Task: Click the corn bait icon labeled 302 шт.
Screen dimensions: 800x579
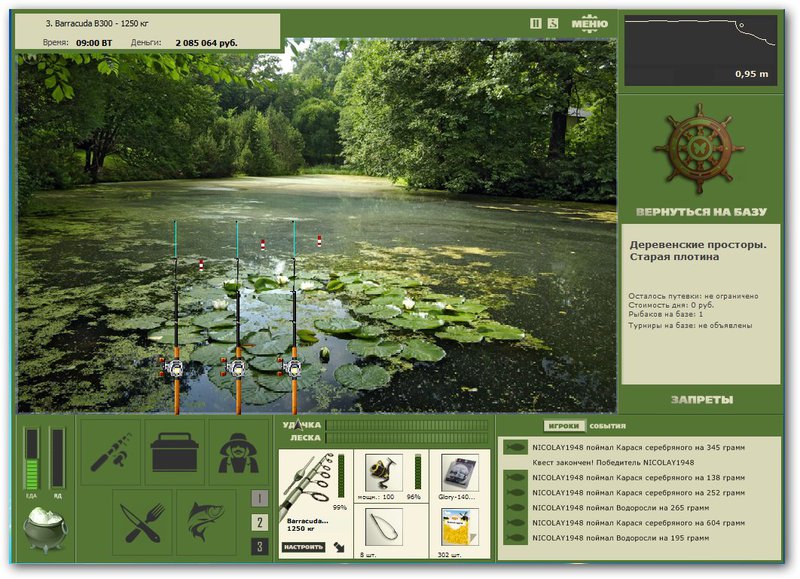Action: point(460,528)
